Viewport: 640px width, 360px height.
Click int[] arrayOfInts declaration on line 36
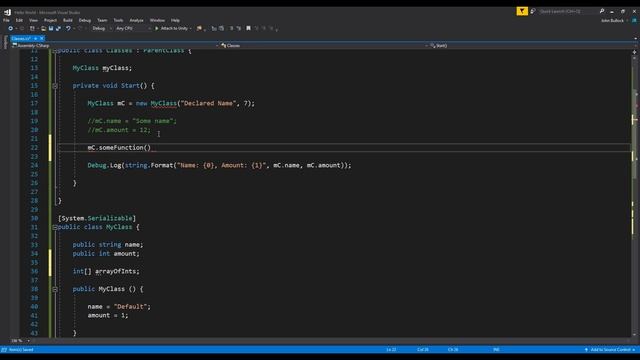click(x=106, y=271)
